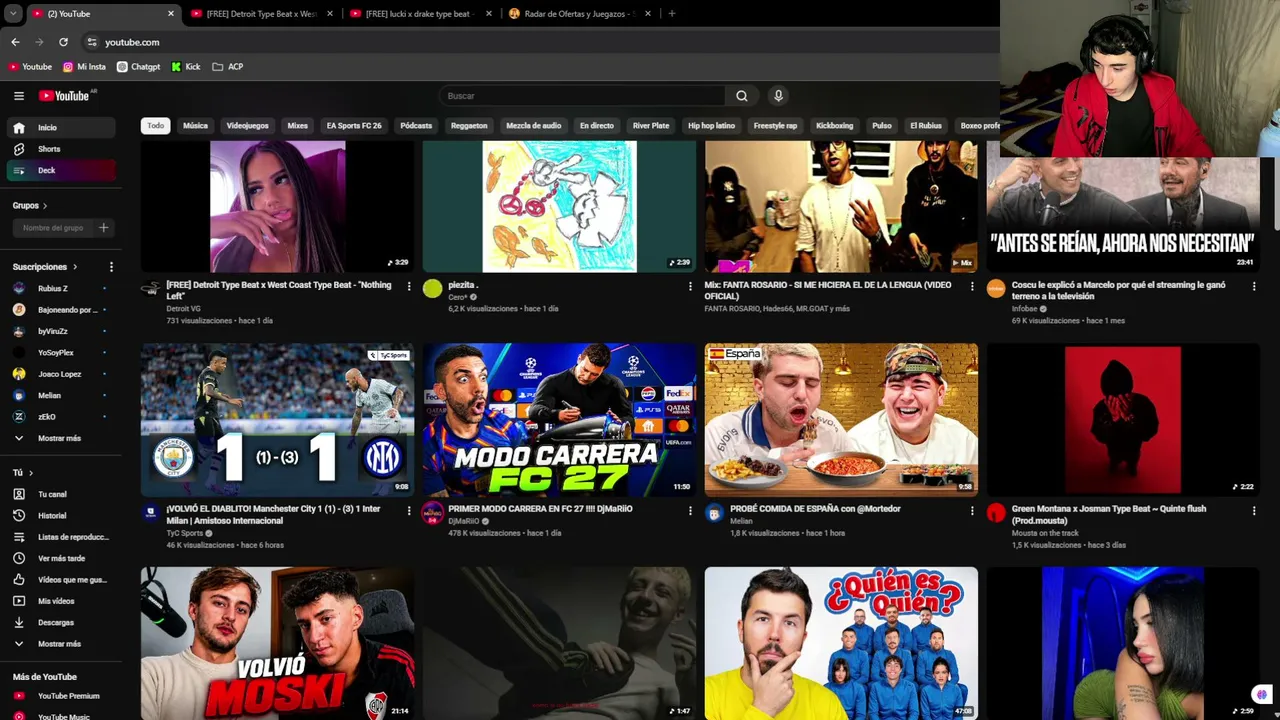
Task: Select the EA Sports FC 26 chip
Action: click(x=354, y=126)
